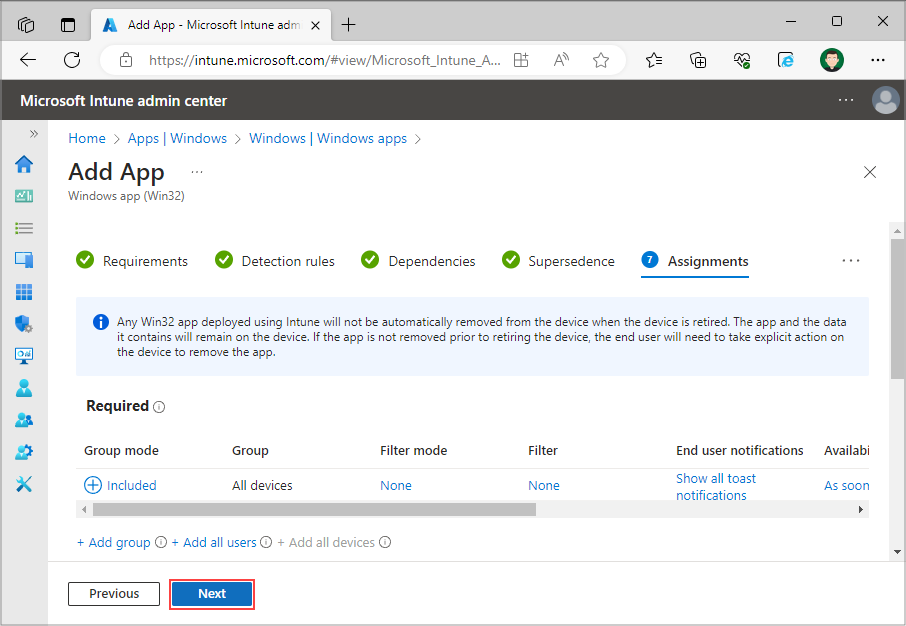Image resolution: width=906 pixels, height=626 pixels.
Task: Click the browser back arrow
Action: point(28,60)
